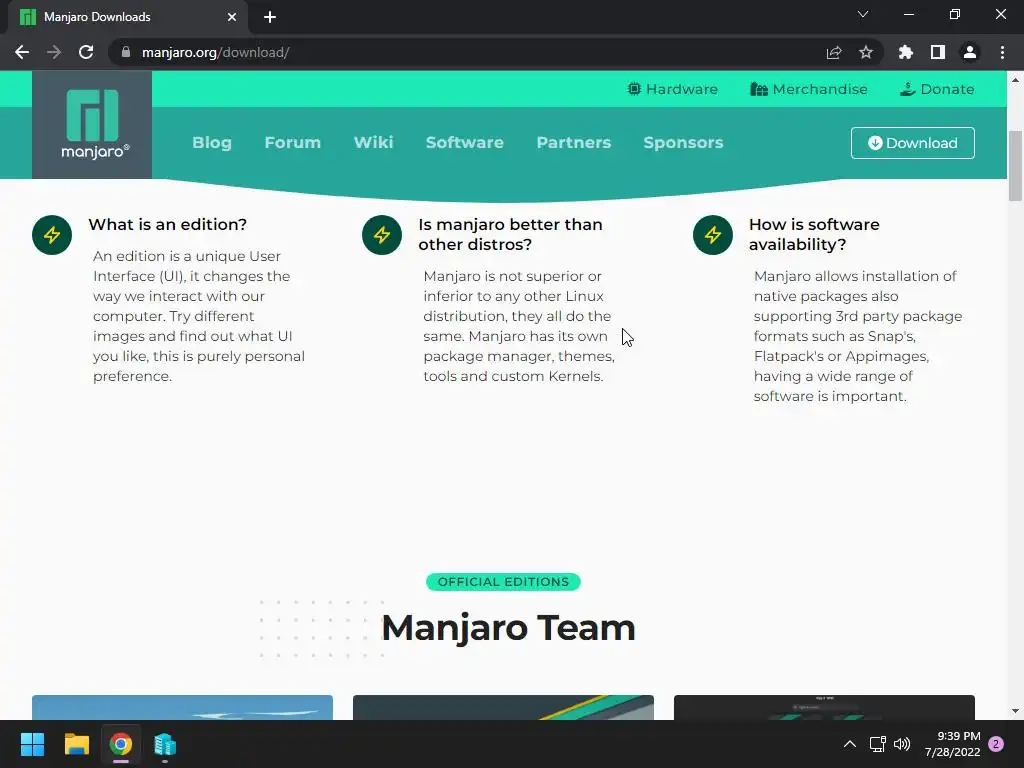The image size is (1024, 768).
Task: Close the Manjaro Downloads tab
Action: click(232, 17)
